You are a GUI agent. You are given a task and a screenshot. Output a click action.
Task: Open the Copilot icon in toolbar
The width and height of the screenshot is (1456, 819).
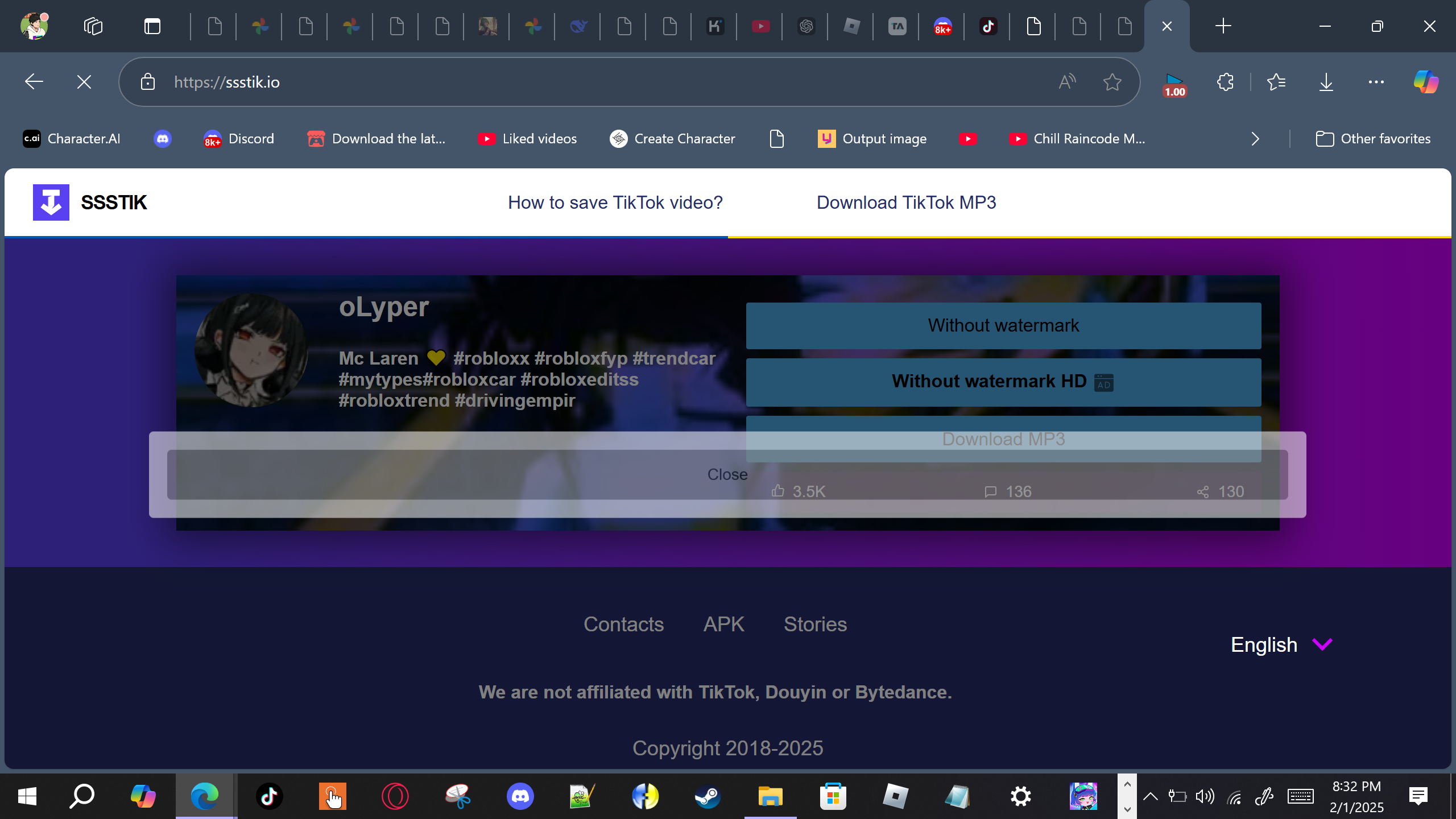(x=1426, y=82)
